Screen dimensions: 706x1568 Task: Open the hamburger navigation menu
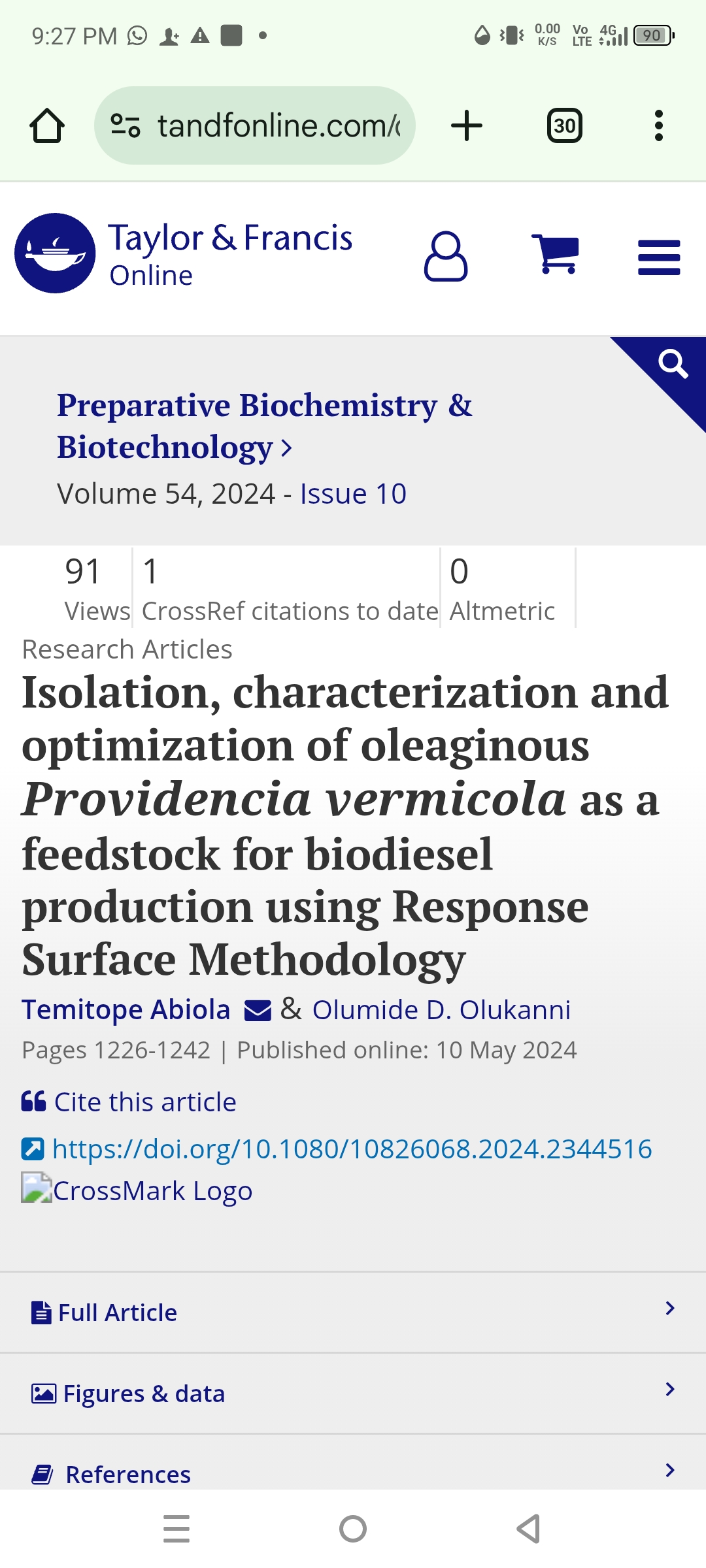click(659, 257)
